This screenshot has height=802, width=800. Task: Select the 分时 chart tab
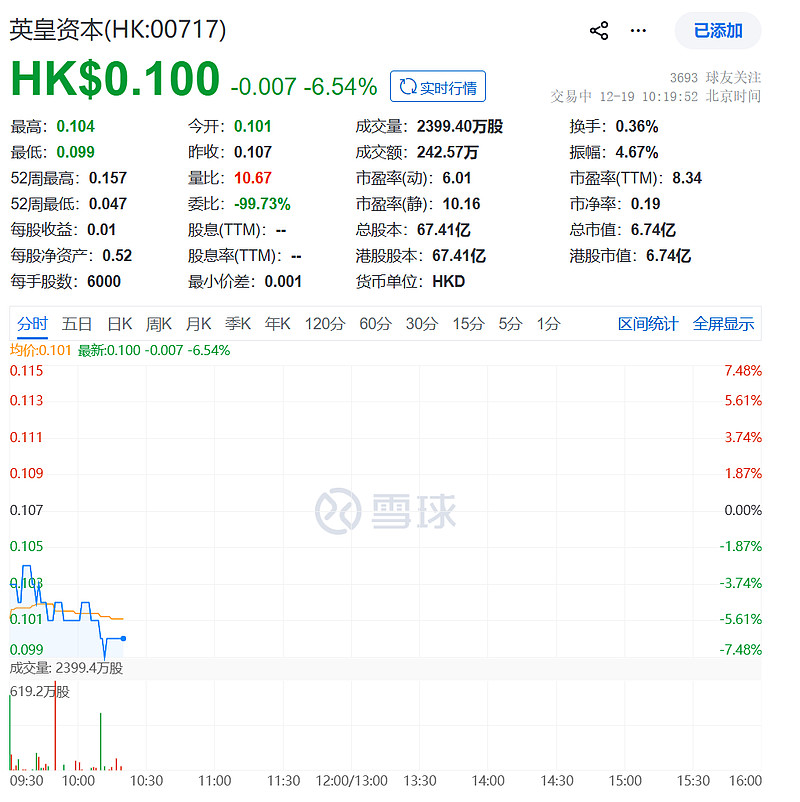(x=32, y=324)
